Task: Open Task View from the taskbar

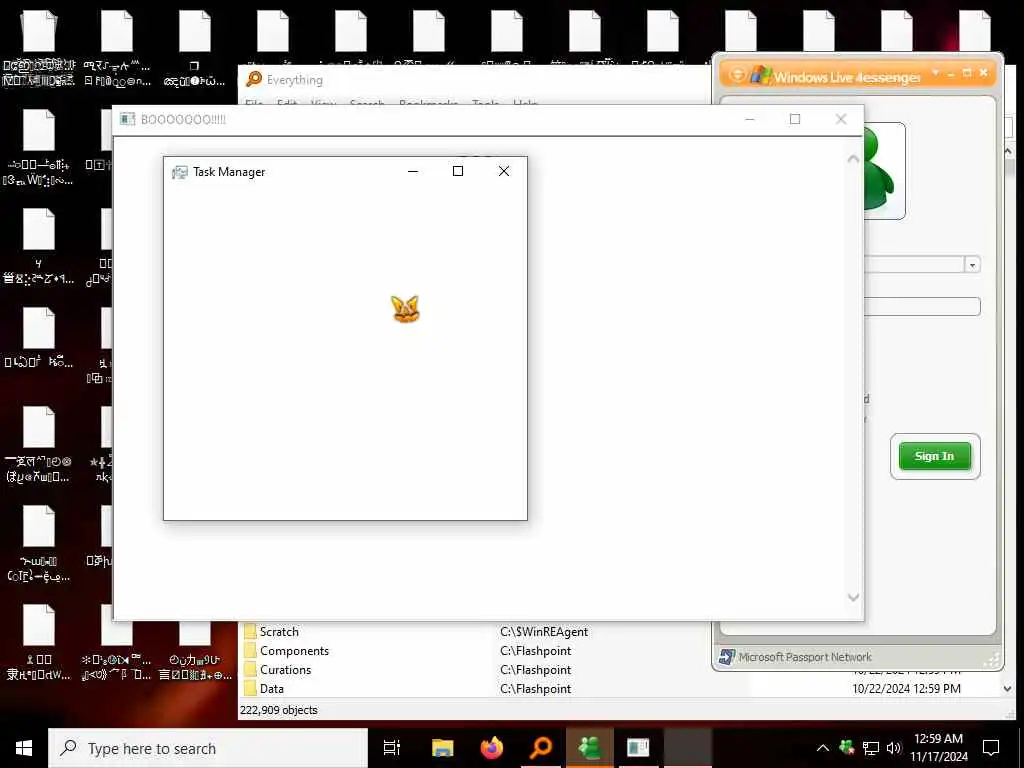Action: click(392, 748)
